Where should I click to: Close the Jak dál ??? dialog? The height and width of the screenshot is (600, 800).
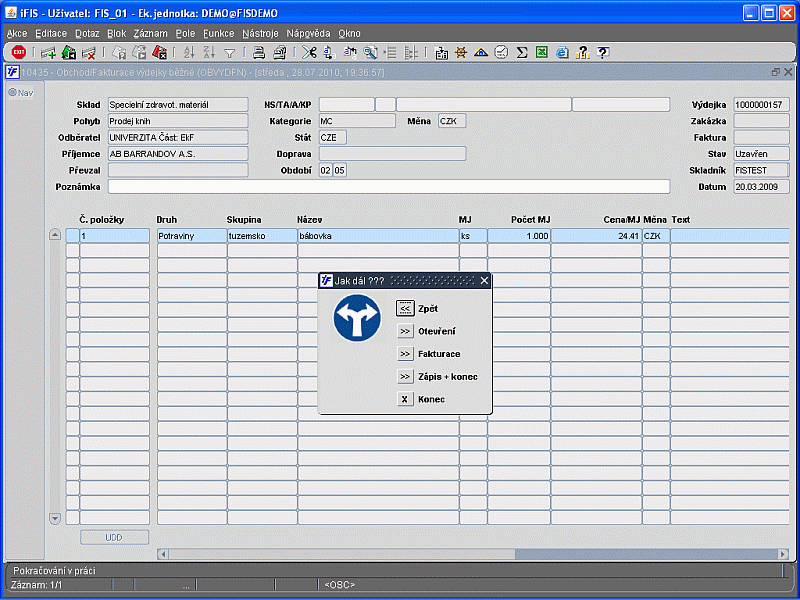pos(484,281)
